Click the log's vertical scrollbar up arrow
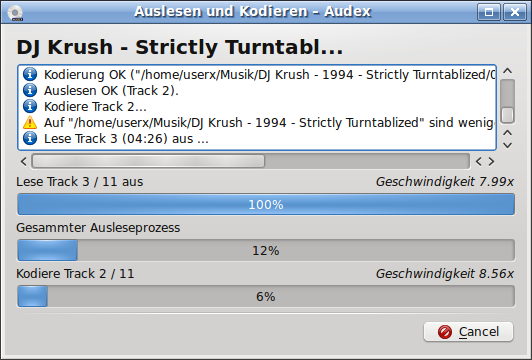 pos(508,71)
